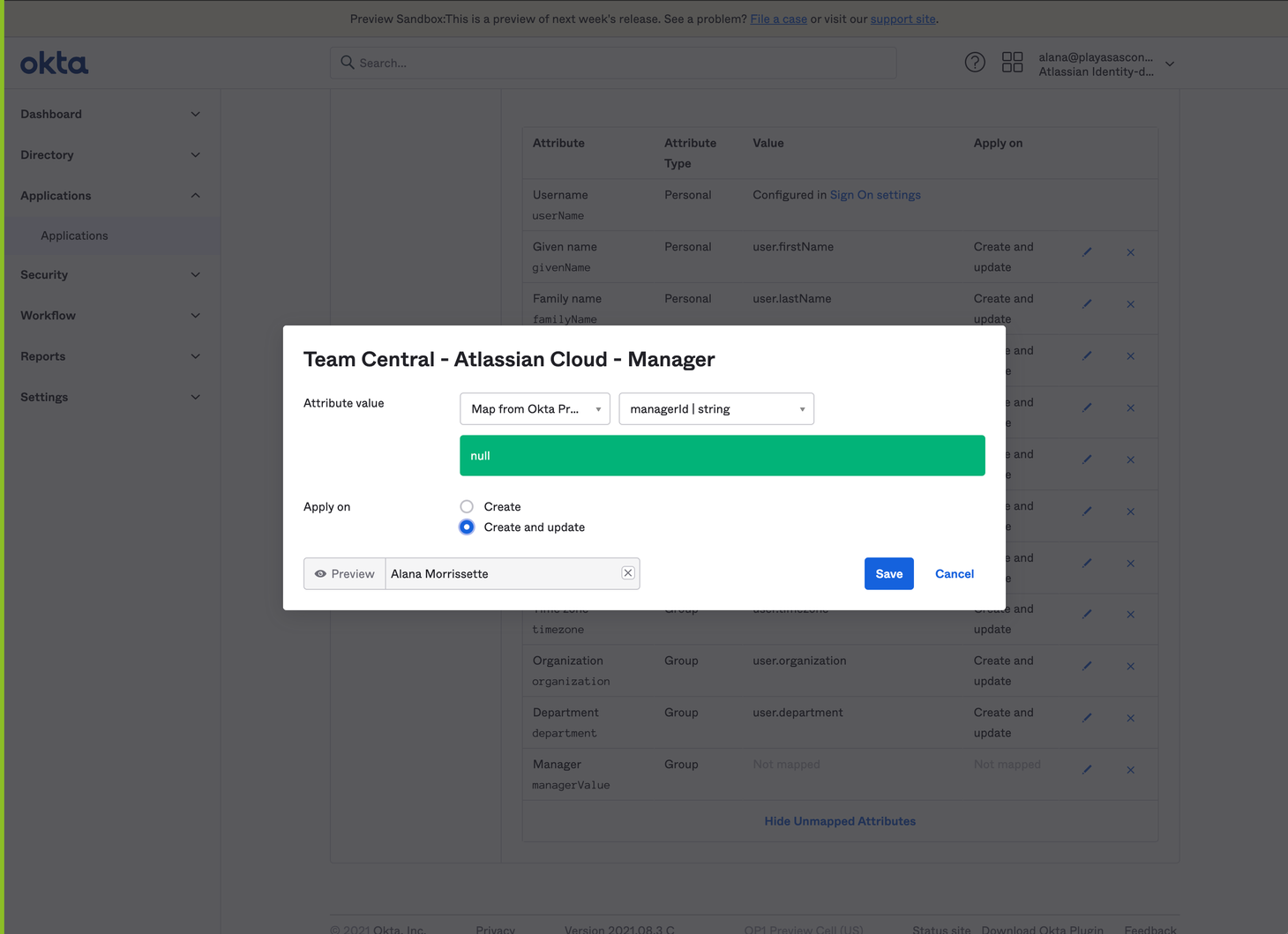Screen dimensions: 1288x934
Task: Click Hide Unmapped Attributes
Action: pos(840,821)
